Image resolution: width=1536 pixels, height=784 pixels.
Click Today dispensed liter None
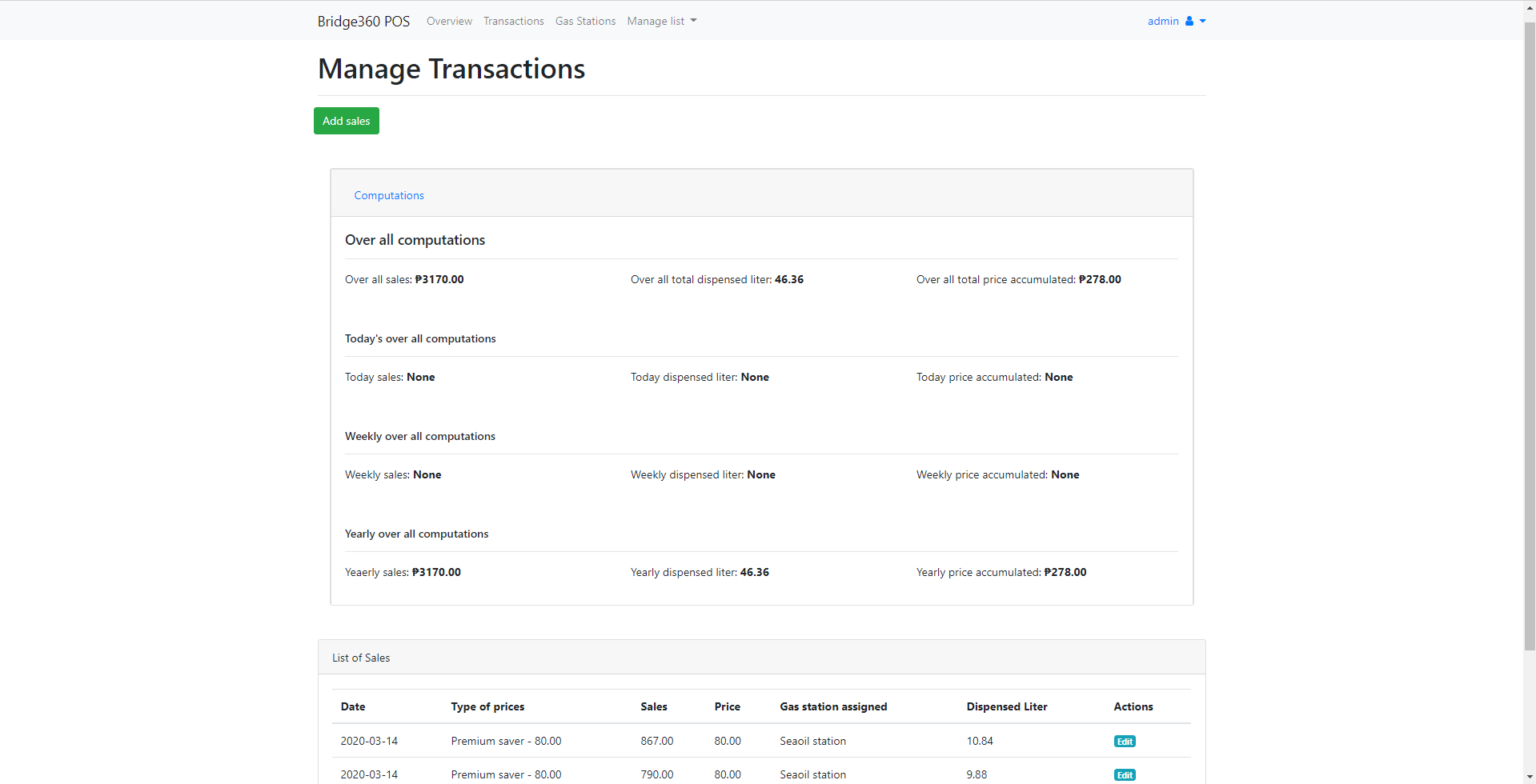coord(755,377)
